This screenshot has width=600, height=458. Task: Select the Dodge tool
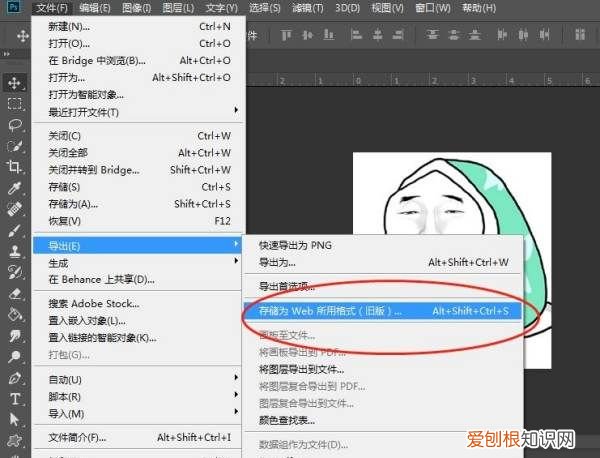point(15,357)
